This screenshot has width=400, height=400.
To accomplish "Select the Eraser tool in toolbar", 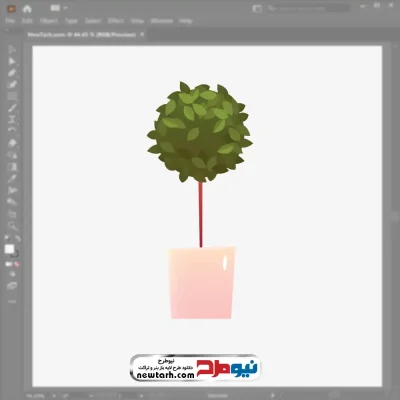I will [12, 143].
